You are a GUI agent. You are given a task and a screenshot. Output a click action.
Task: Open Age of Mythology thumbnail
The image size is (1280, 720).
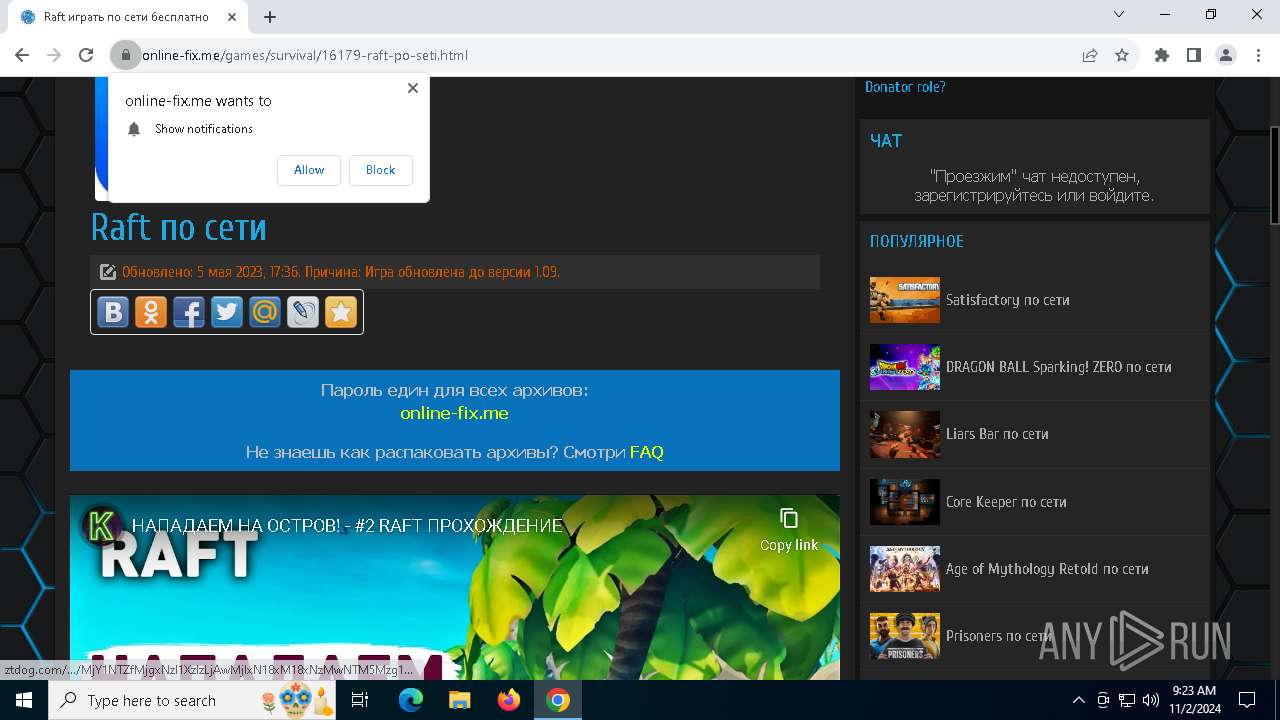905,569
